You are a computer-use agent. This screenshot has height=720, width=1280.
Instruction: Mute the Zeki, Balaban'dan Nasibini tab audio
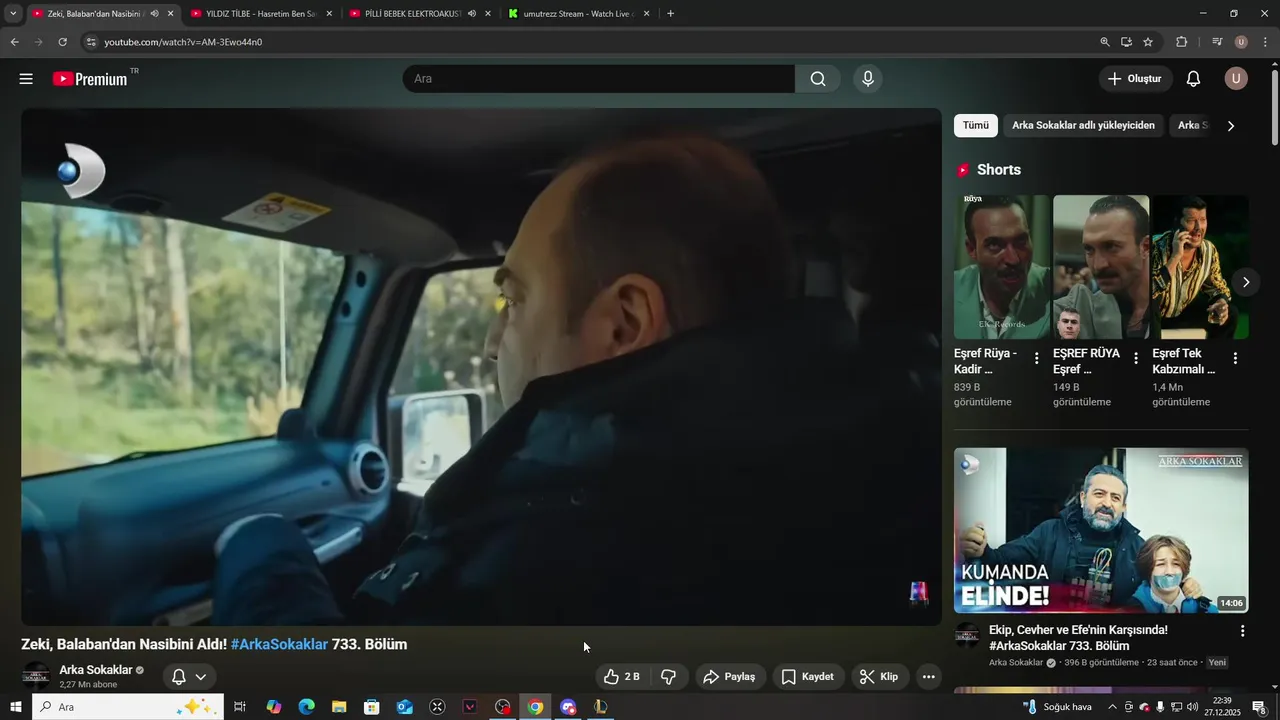coord(154,14)
